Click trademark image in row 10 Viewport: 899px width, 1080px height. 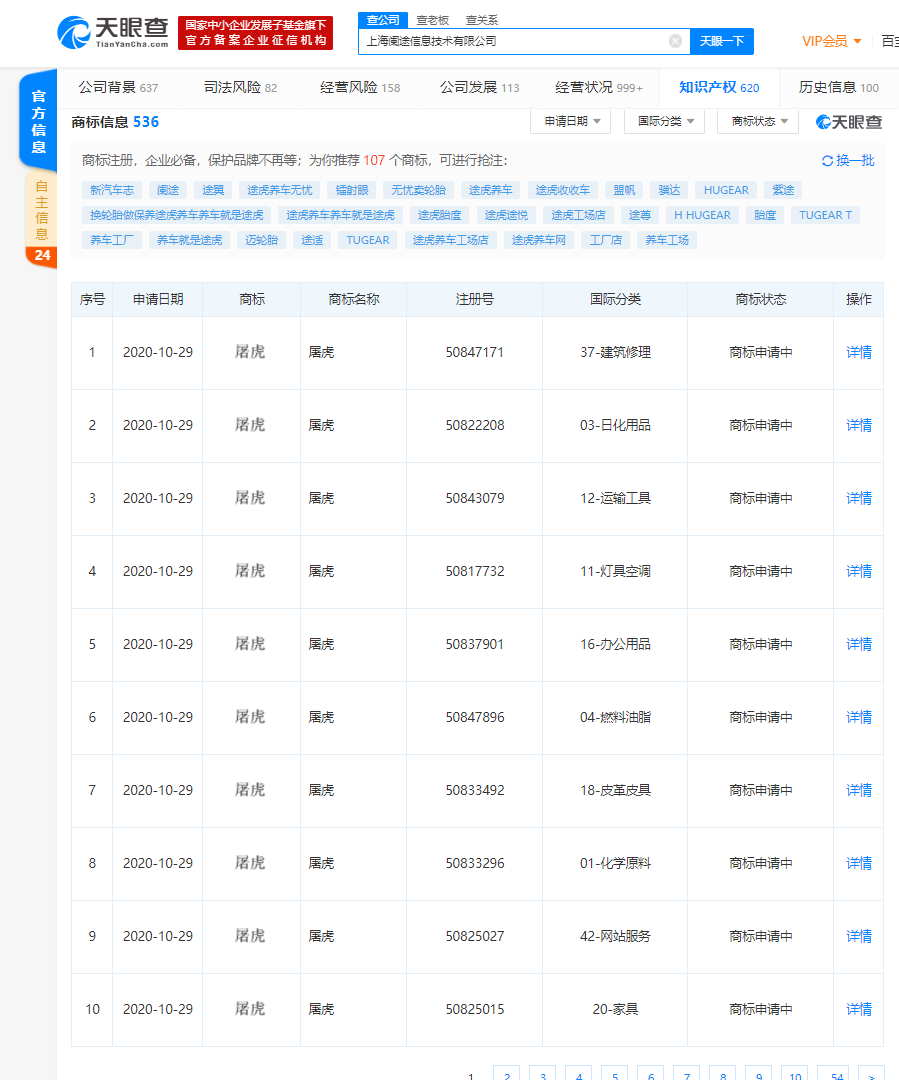(250, 1009)
